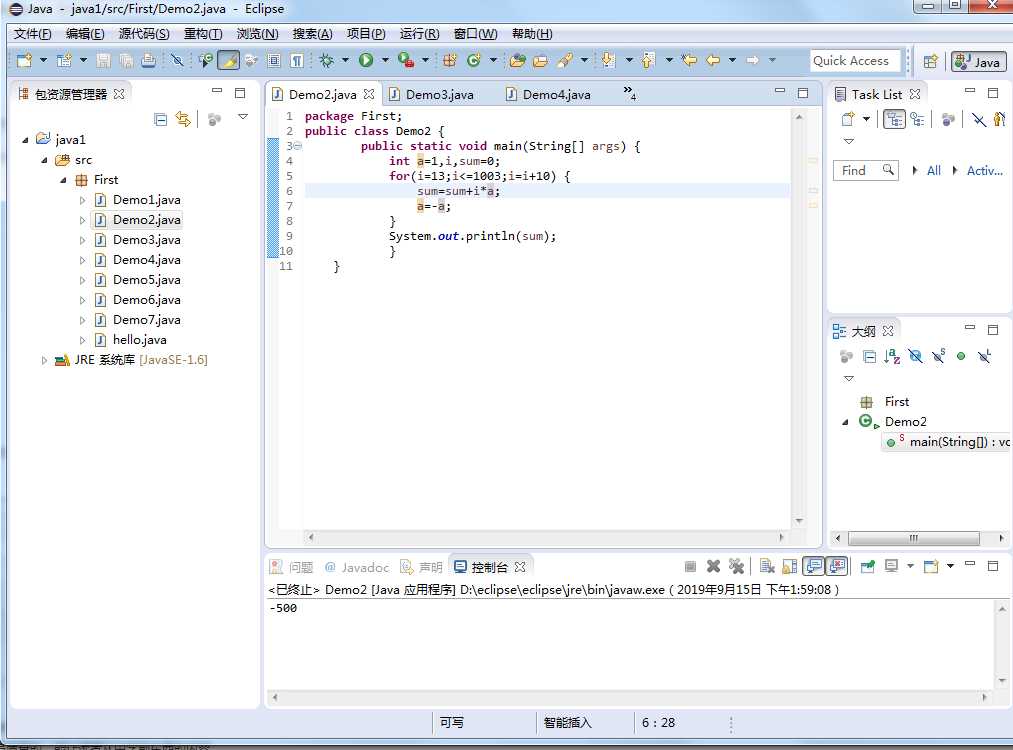The width and height of the screenshot is (1013, 750).
Task: Clear the console output icon
Action: click(767, 567)
